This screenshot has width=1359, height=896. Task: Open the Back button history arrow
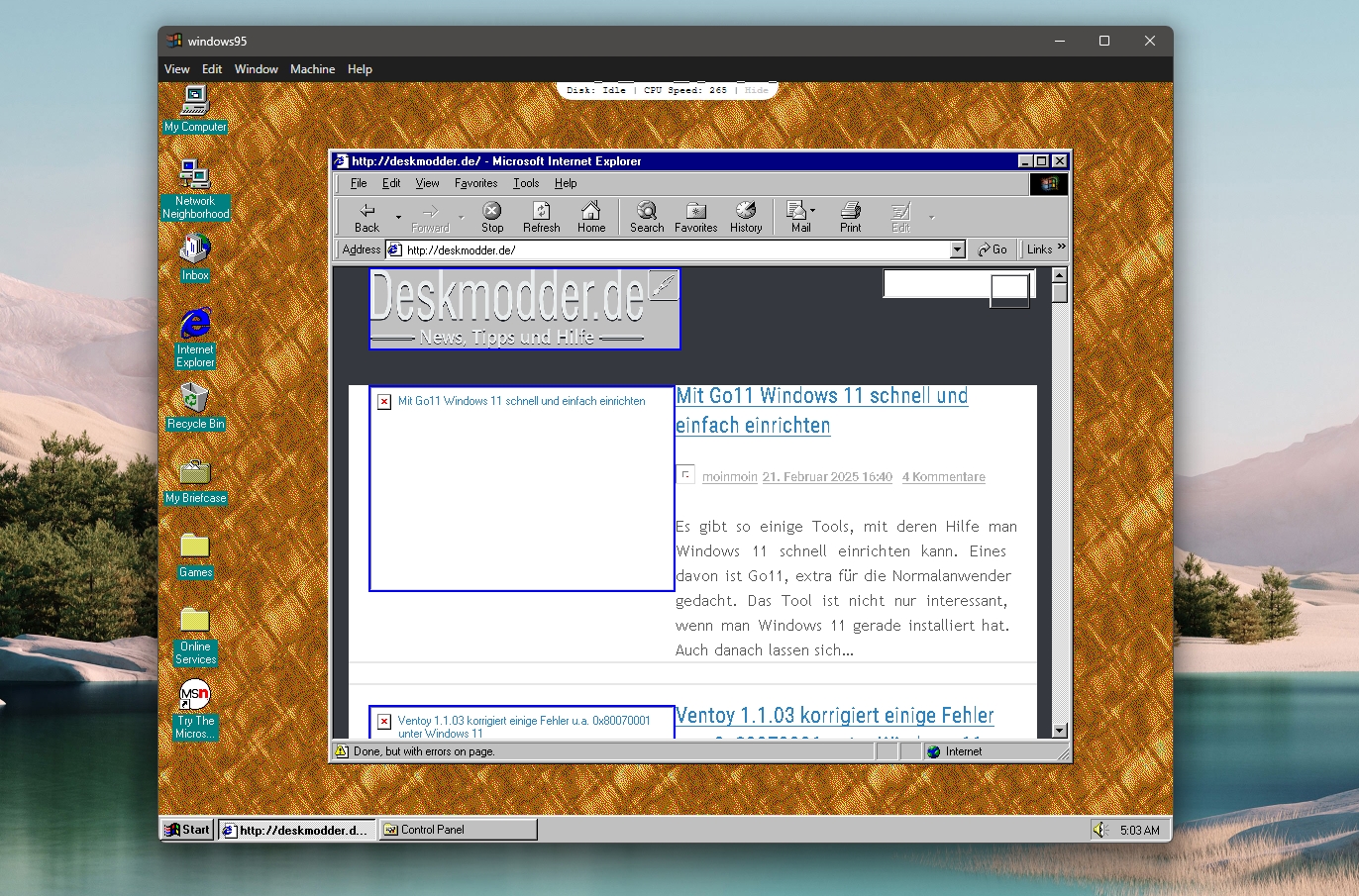point(399,217)
